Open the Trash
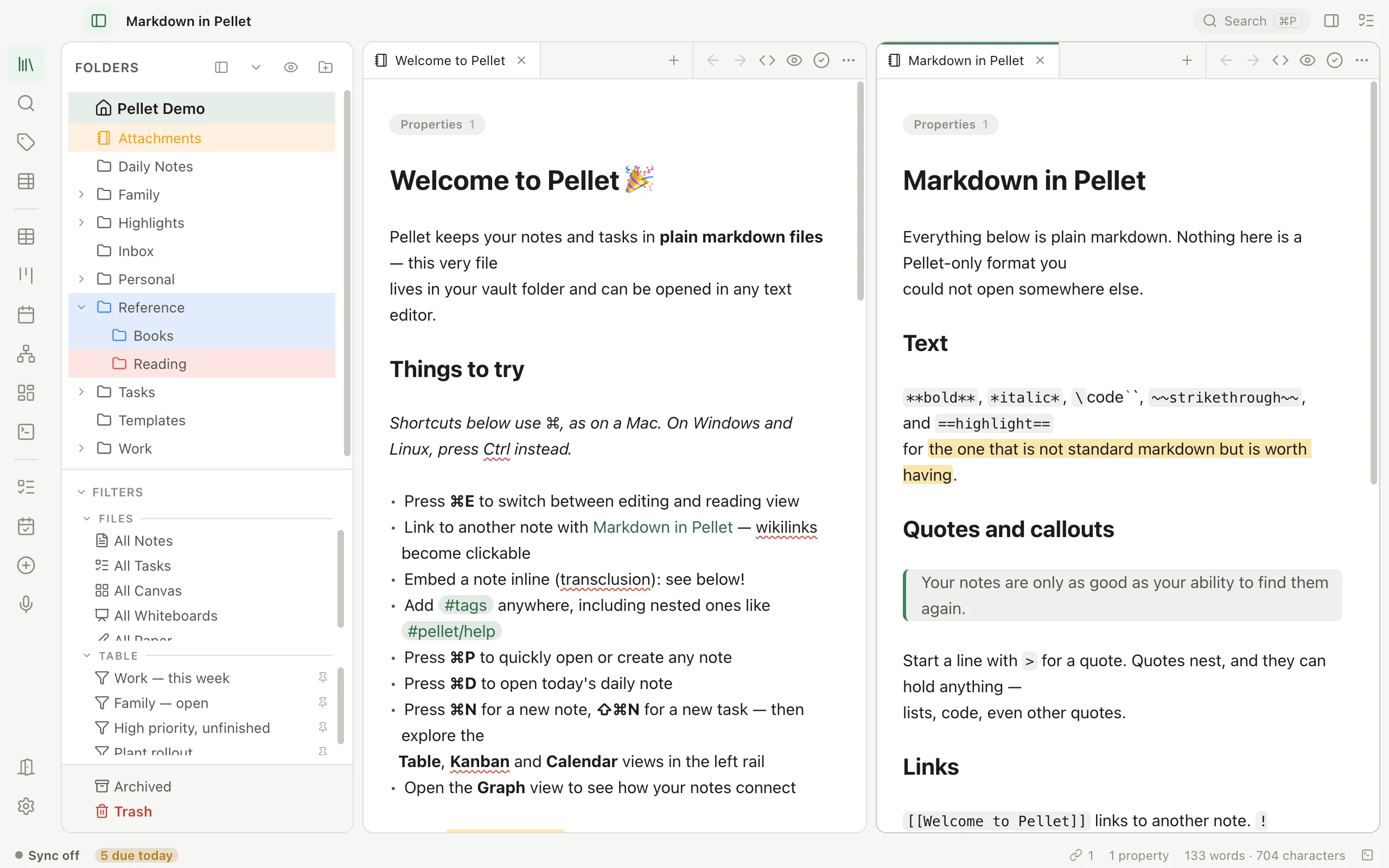The image size is (1389, 868). tap(123, 812)
